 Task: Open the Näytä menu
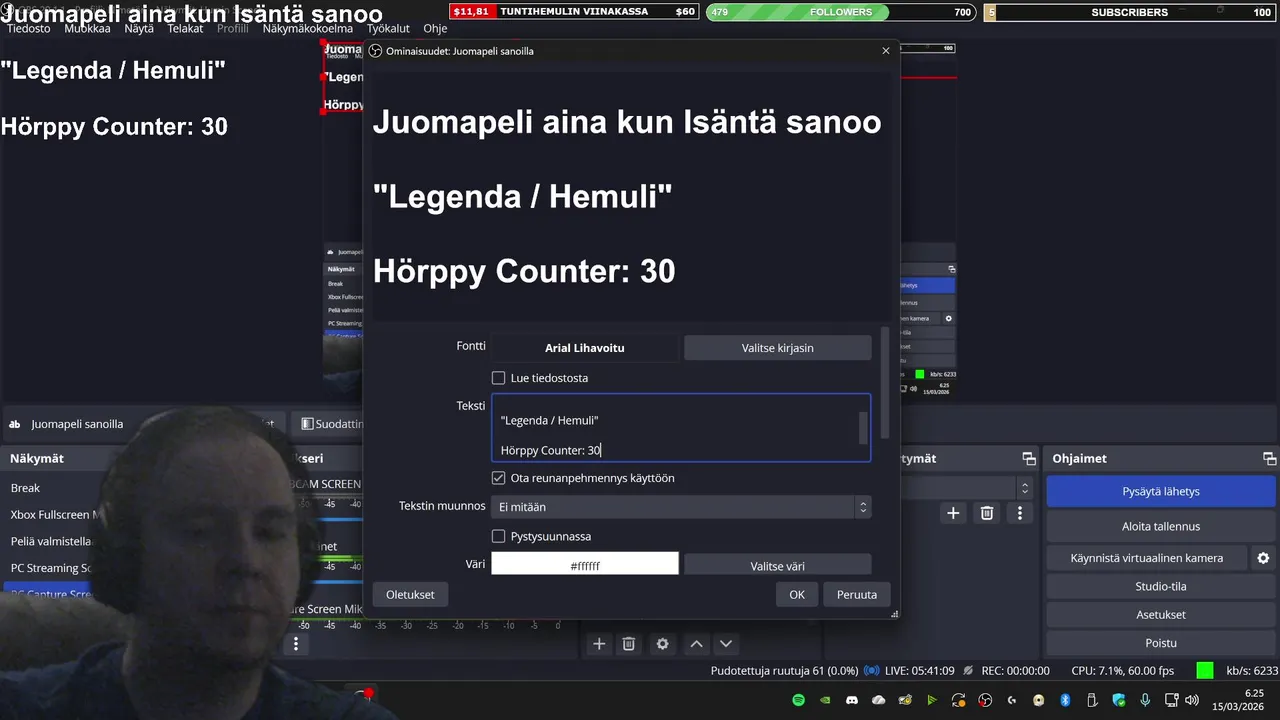pos(139,28)
